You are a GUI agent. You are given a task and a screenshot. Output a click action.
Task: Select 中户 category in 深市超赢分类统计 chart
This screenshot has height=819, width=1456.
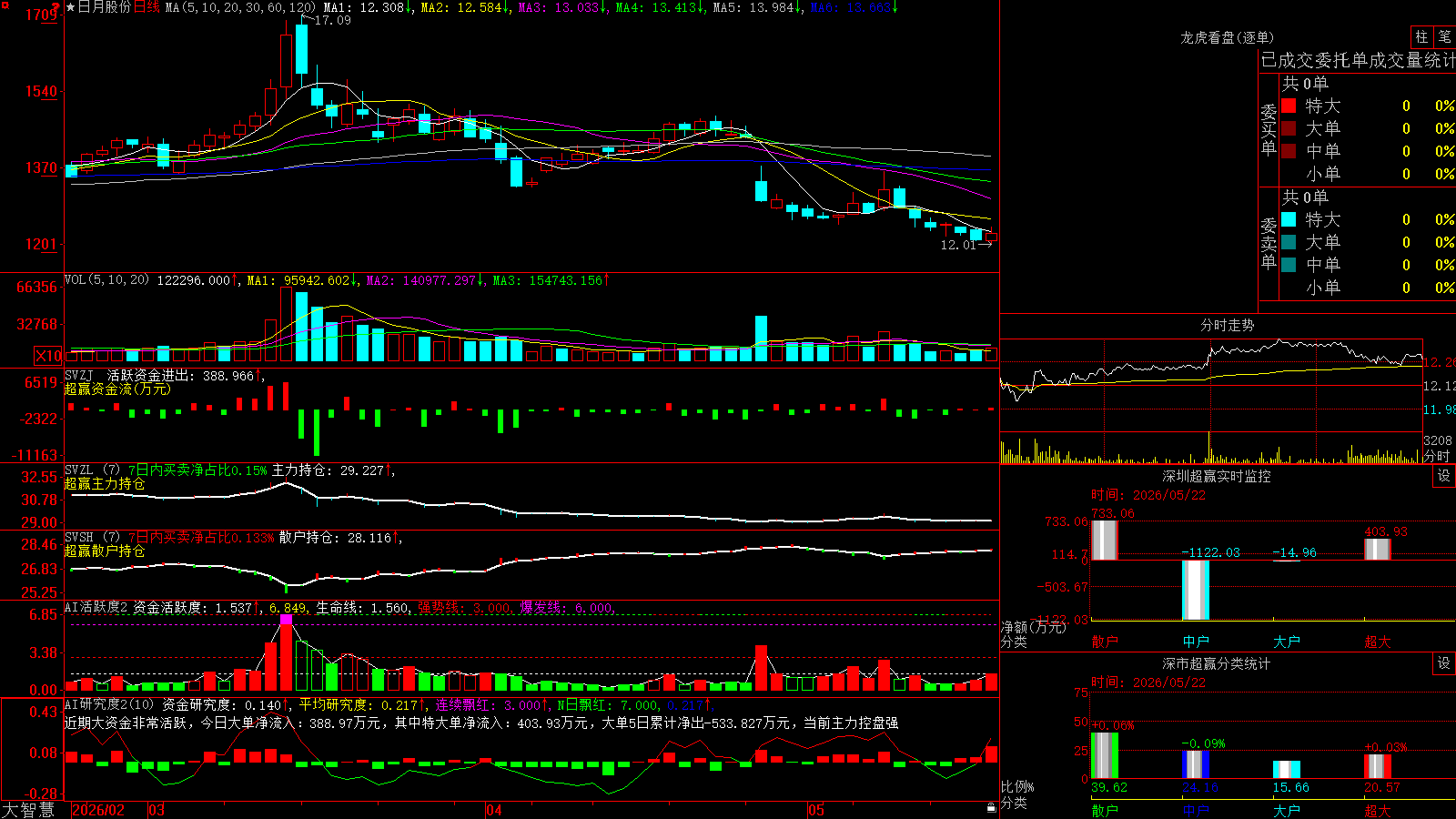click(x=1196, y=810)
